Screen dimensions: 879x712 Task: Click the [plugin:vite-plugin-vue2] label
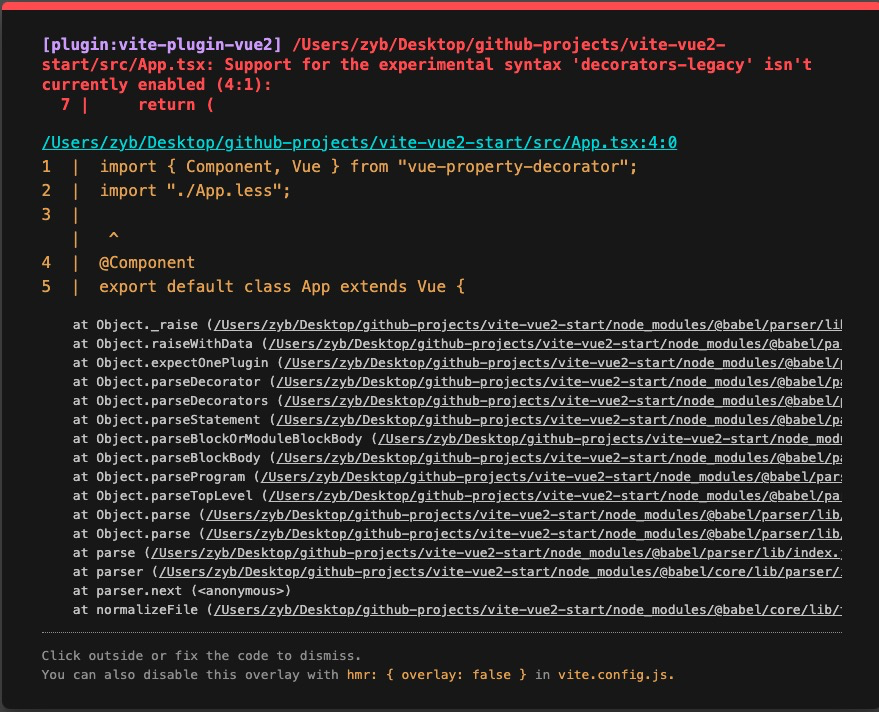[163, 44]
